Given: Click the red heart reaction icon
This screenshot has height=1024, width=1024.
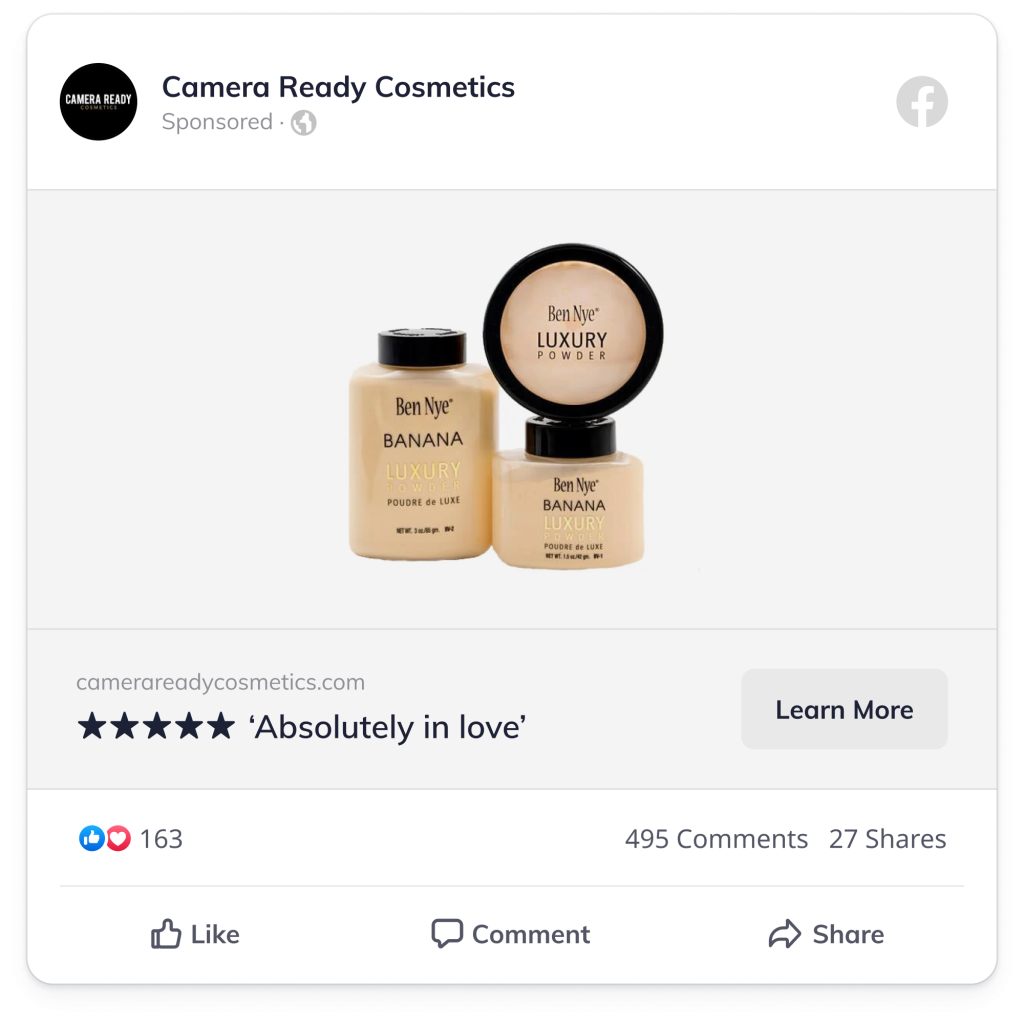Looking at the screenshot, I should (x=119, y=839).
